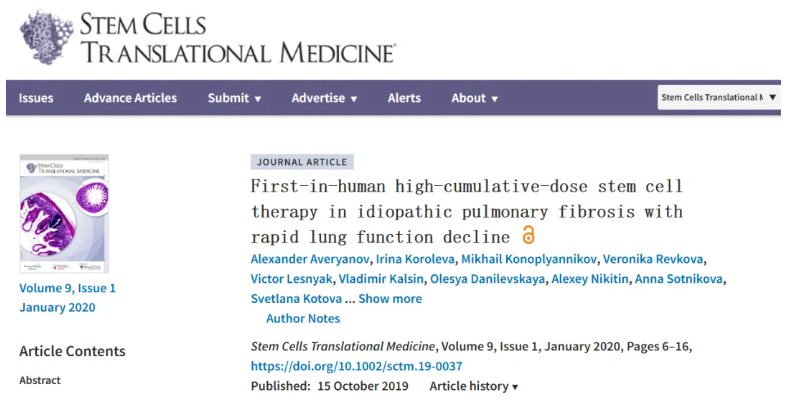Image resolution: width=792 pixels, height=404 pixels.
Task: Open the journal search scope selector
Action: (718, 97)
